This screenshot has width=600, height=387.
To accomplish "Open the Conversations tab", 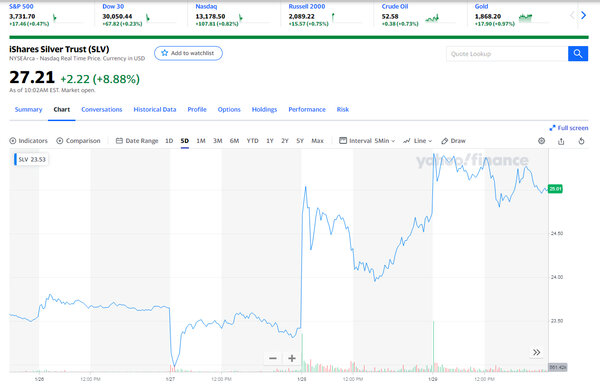I will 102,109.
